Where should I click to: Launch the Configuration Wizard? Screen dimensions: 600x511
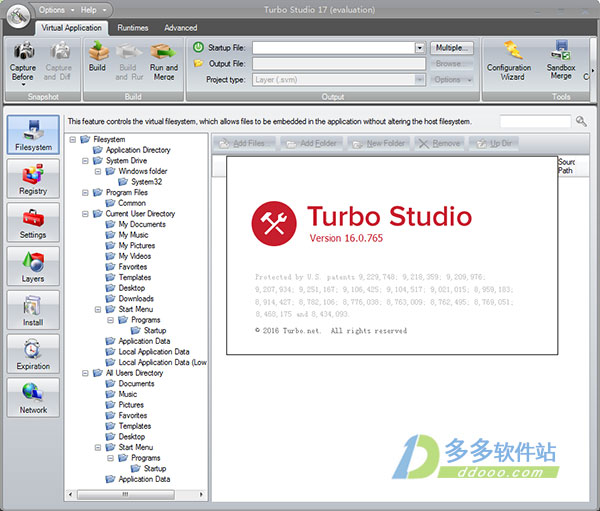pos(509,61)
